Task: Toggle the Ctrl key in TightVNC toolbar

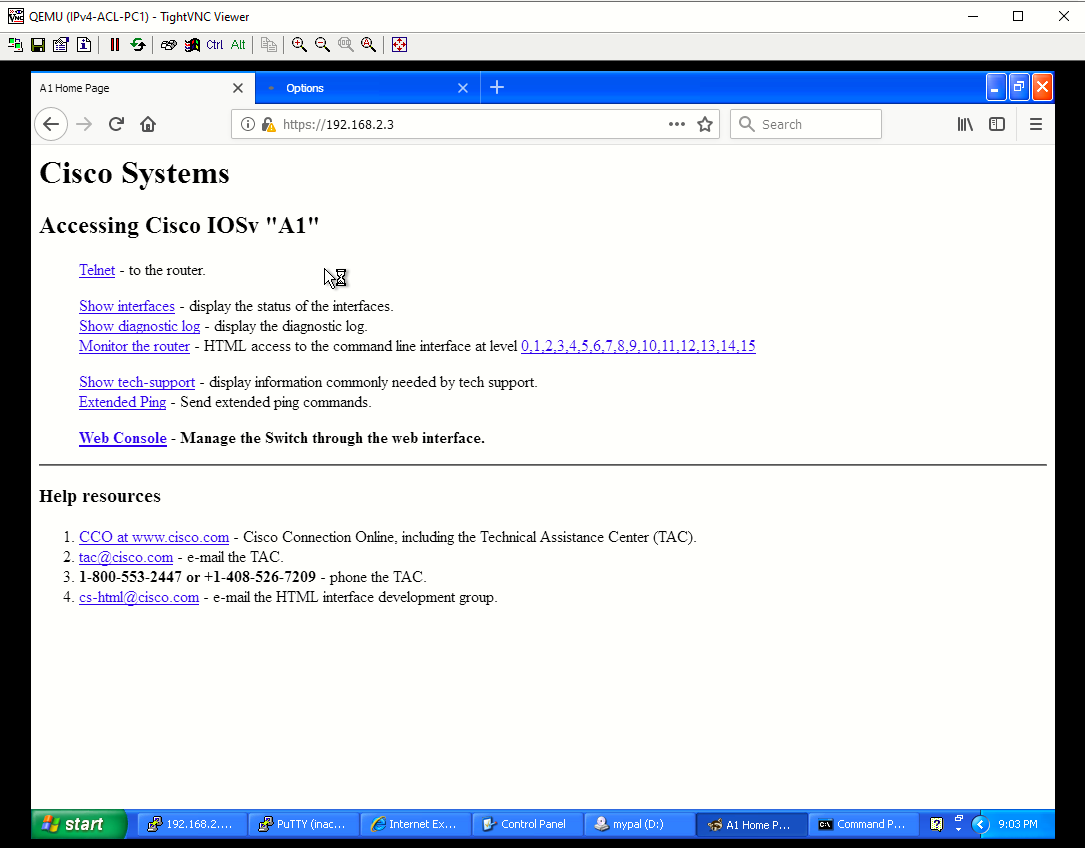Action: pos(215,45)
